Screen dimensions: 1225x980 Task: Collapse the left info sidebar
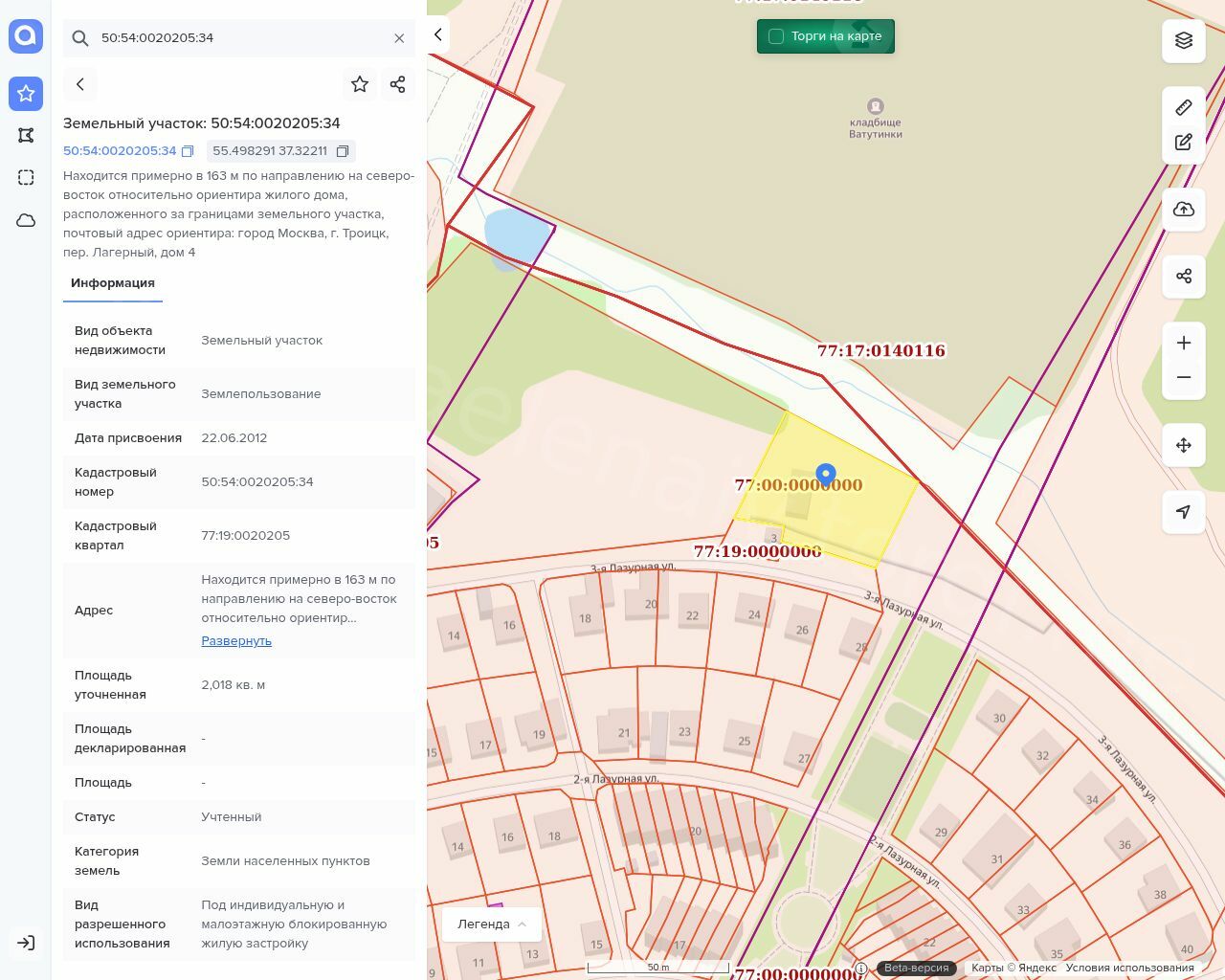(x=438, y=34)
